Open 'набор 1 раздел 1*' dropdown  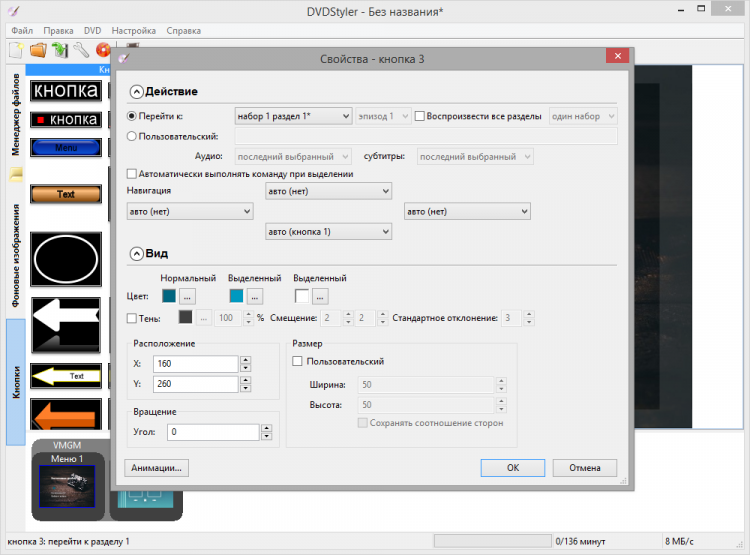coord(294,116)
